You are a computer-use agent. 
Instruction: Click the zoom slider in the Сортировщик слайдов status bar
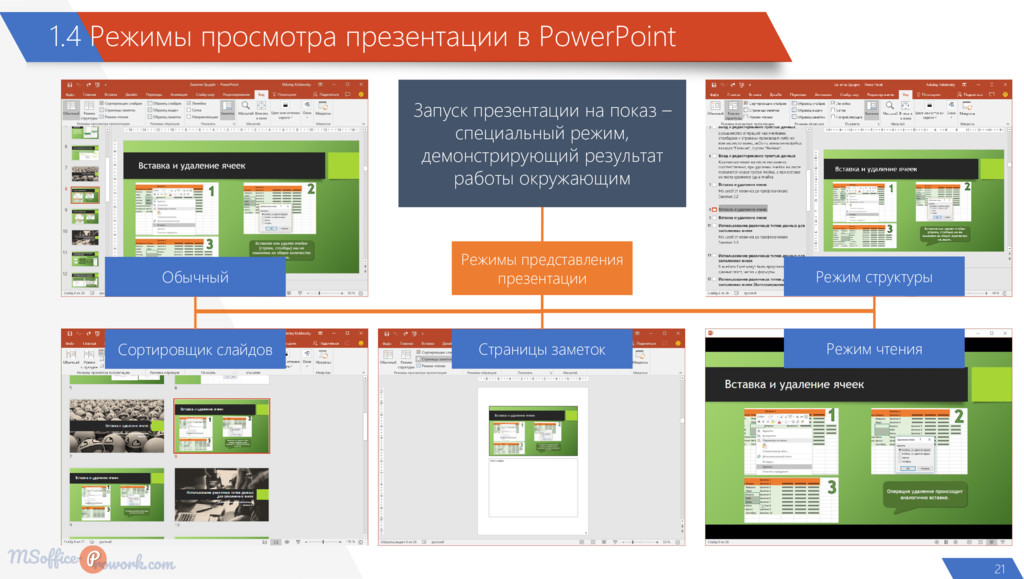(x=323, y=542)
